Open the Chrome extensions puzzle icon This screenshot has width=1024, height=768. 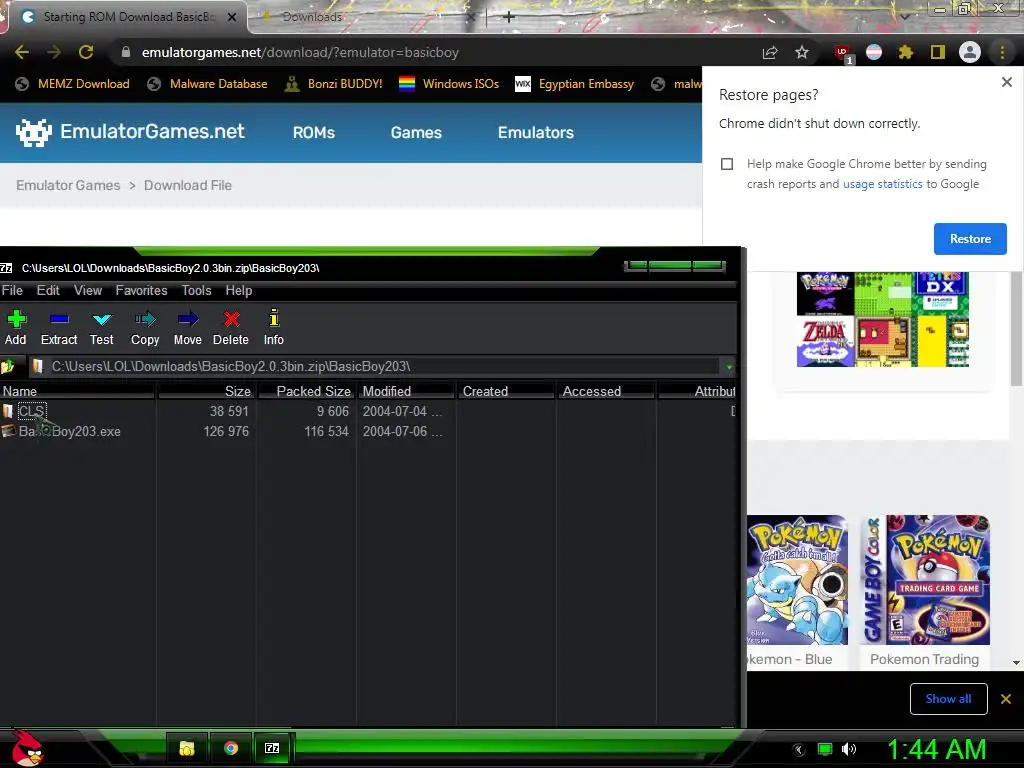point(906,52)
